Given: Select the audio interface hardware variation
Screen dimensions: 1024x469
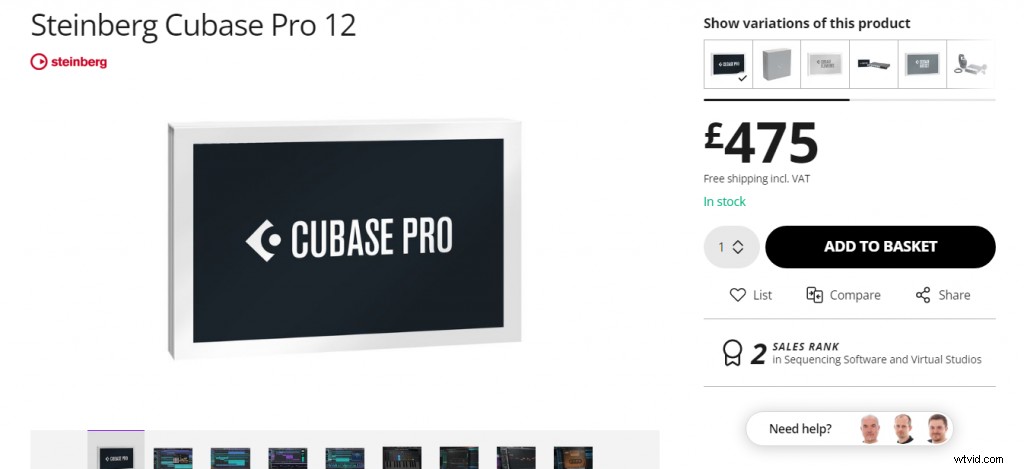Looking at the screenshot, I should [x=874, y=64].
